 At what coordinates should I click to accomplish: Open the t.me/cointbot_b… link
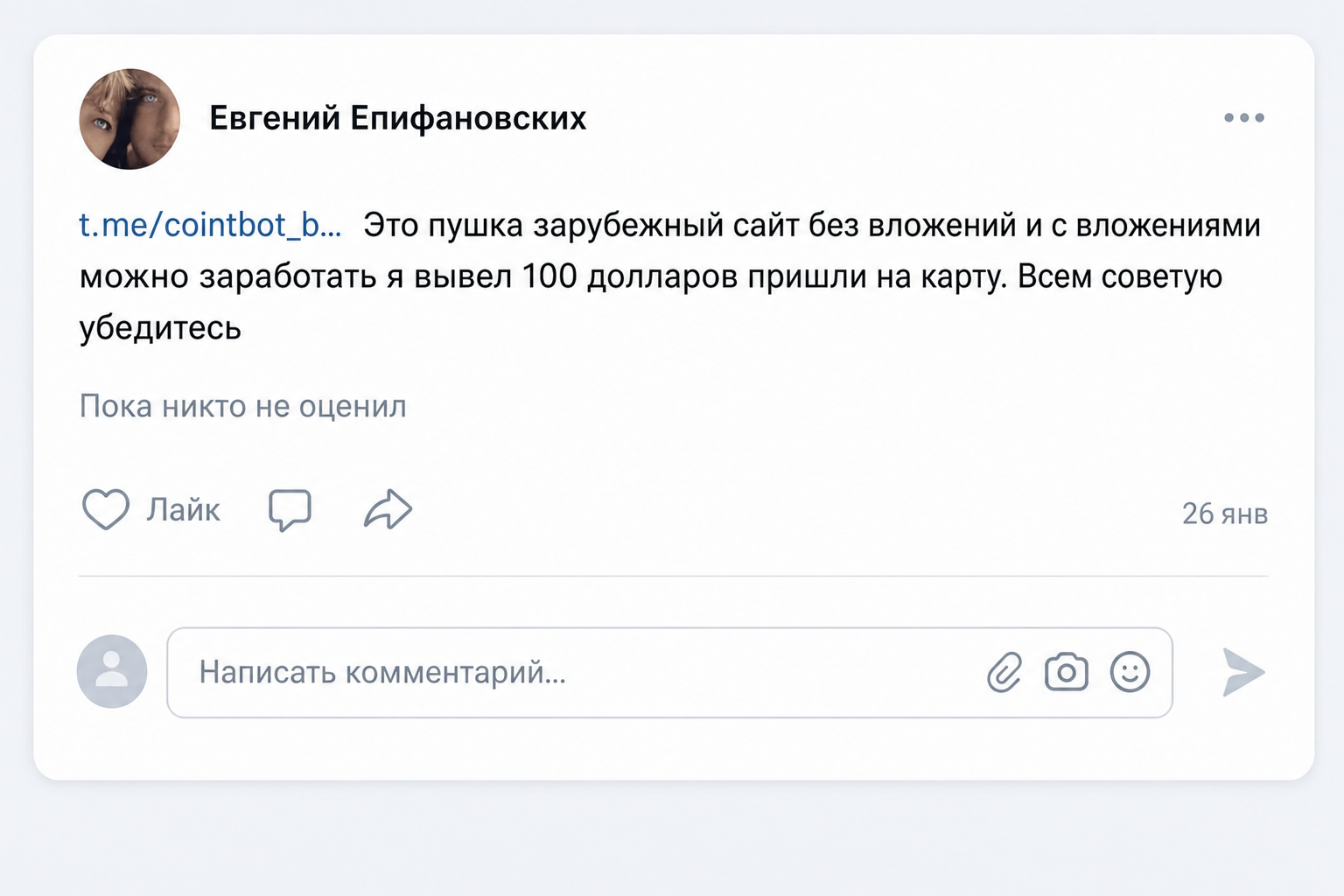click(210, 226)
